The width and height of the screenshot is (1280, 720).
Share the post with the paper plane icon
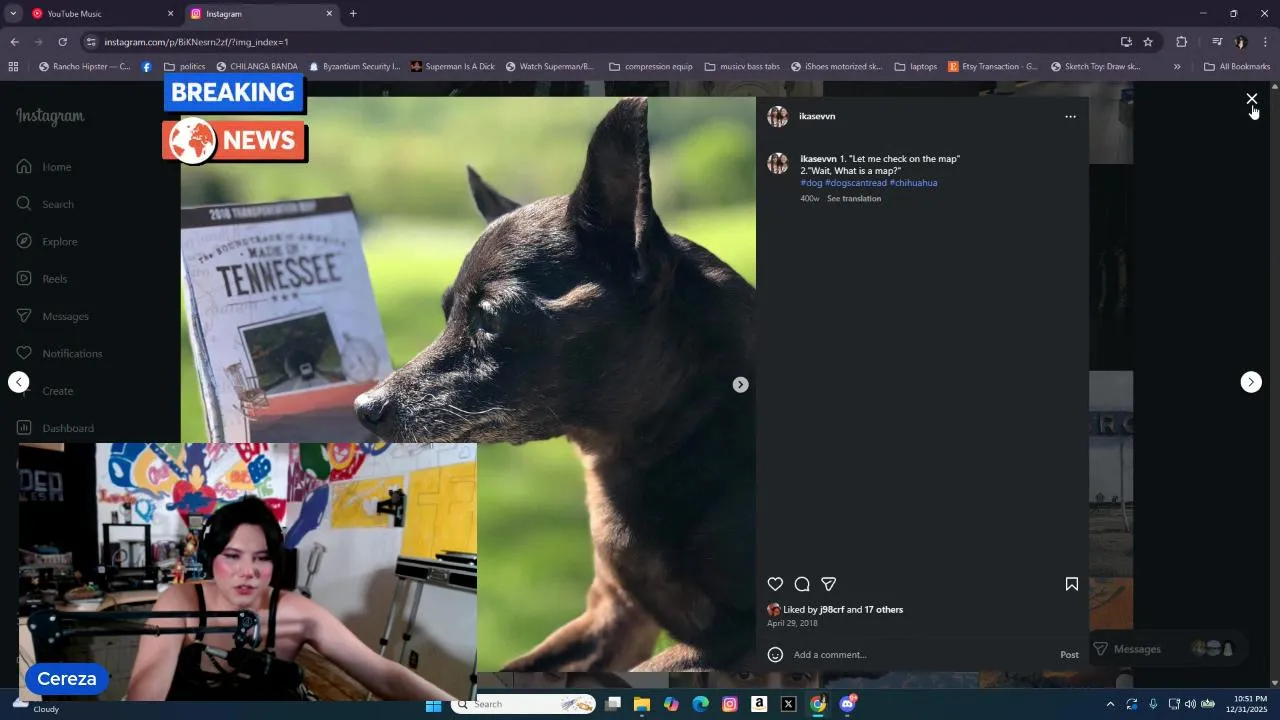coord(829,584)
